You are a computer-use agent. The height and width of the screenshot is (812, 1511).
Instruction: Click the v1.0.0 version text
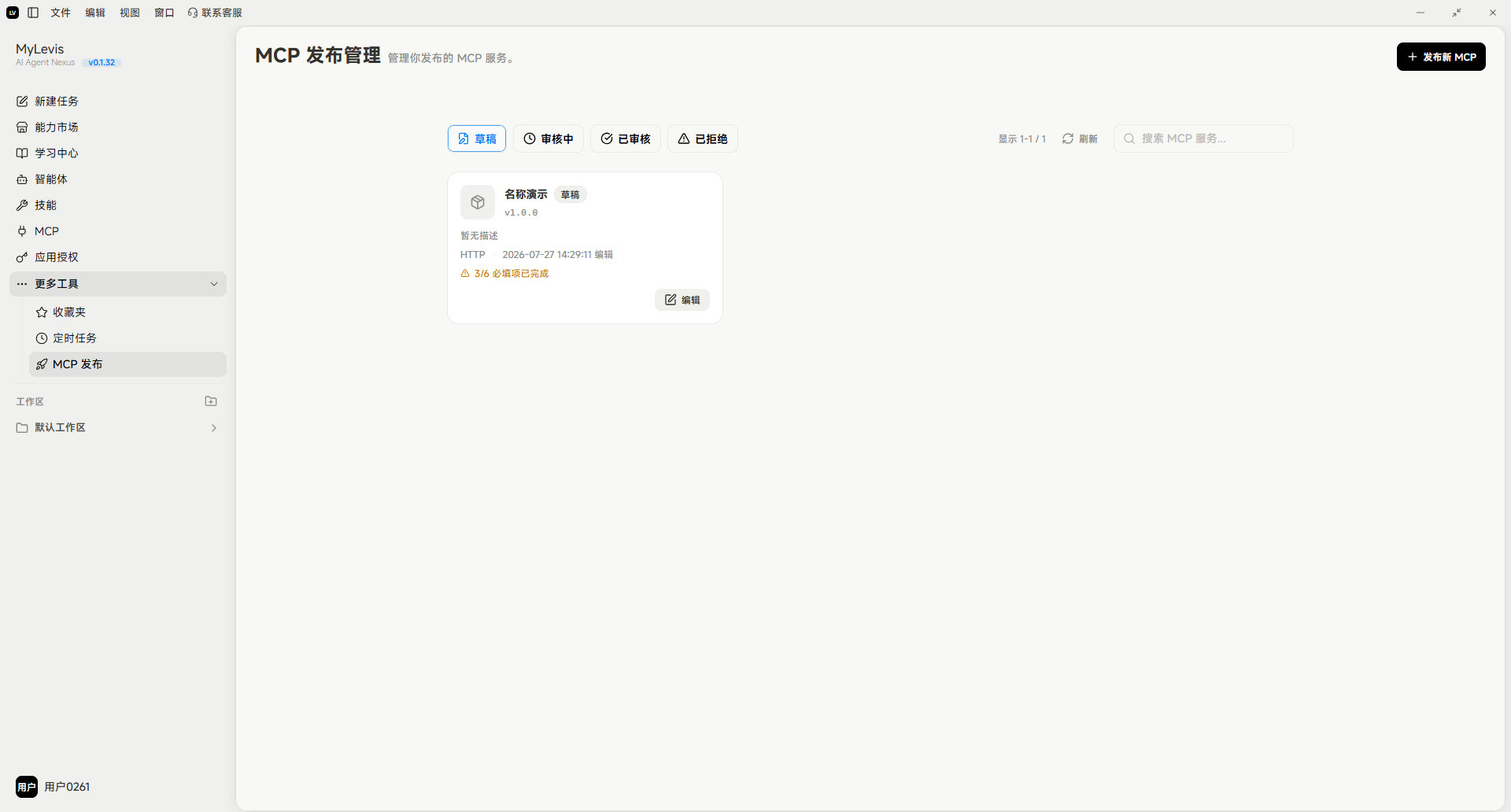click(521, 212)
